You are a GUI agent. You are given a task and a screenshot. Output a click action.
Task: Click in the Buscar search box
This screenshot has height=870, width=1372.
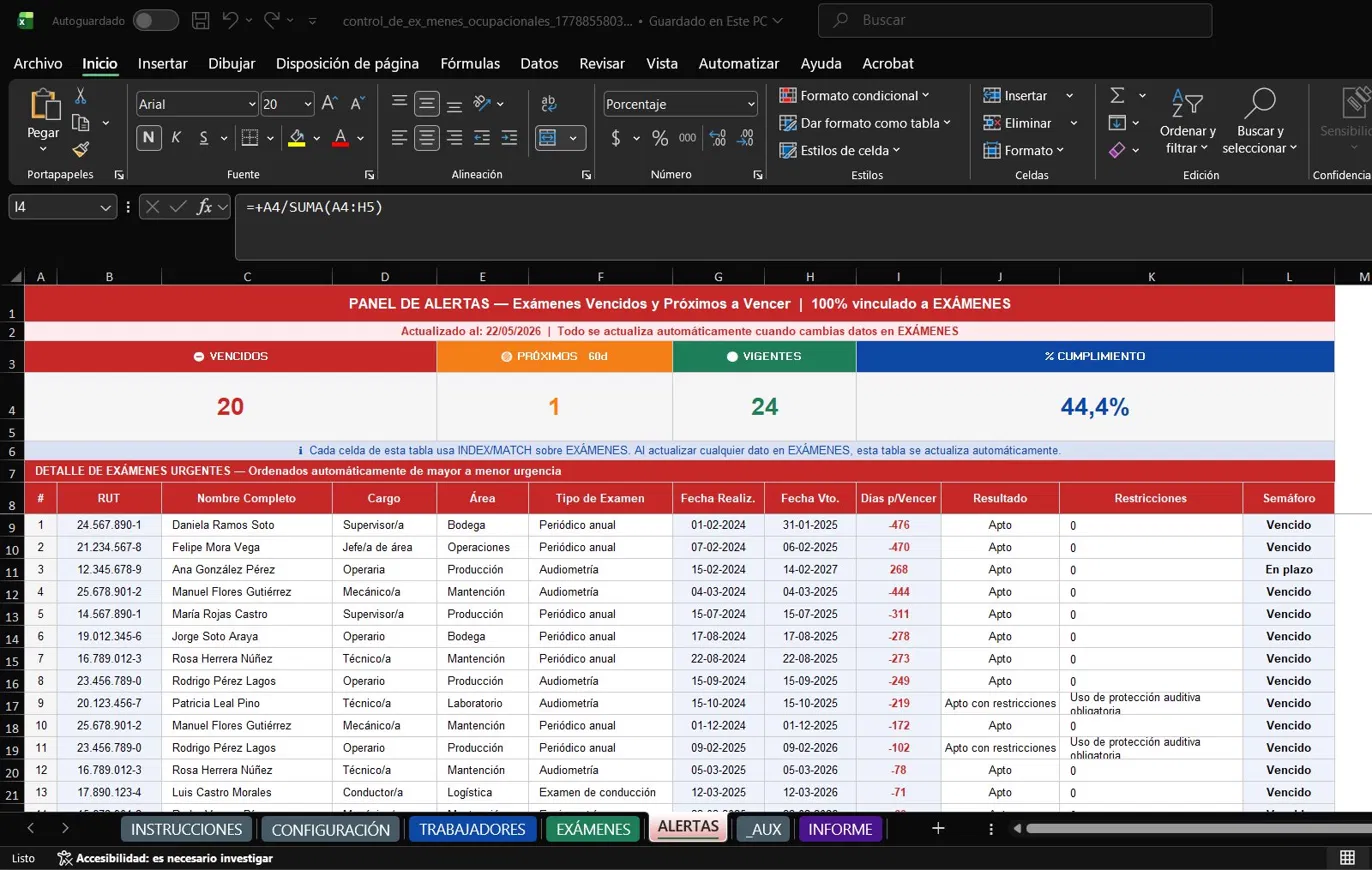[1015, 20]
